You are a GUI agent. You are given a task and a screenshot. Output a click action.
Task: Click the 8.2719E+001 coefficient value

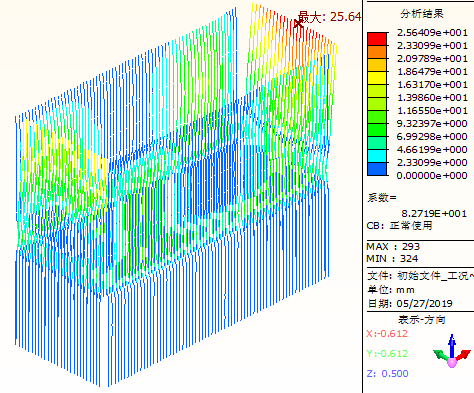pos(434,213)
